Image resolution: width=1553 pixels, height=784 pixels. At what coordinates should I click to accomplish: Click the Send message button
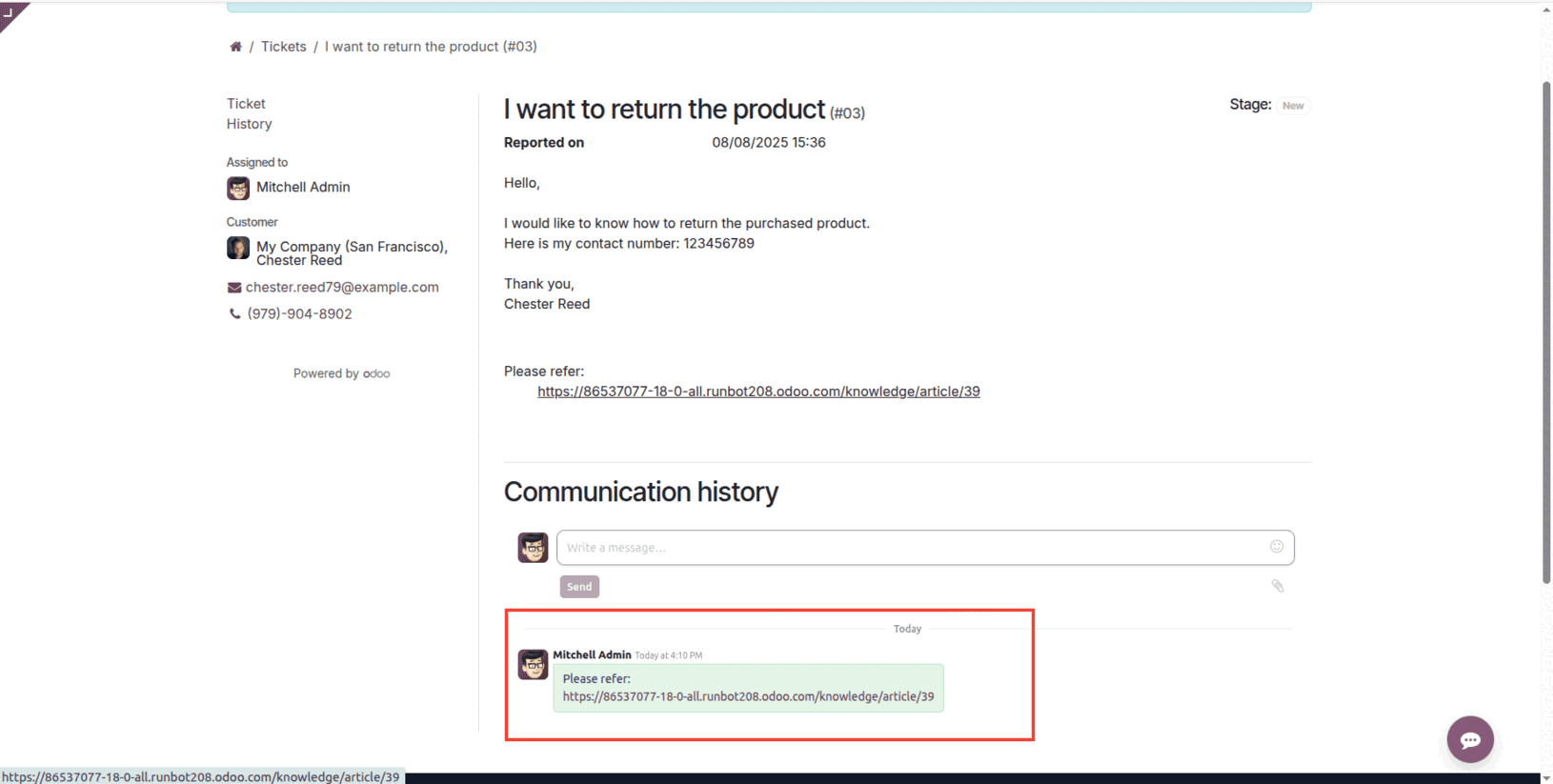tap(579, 587)
